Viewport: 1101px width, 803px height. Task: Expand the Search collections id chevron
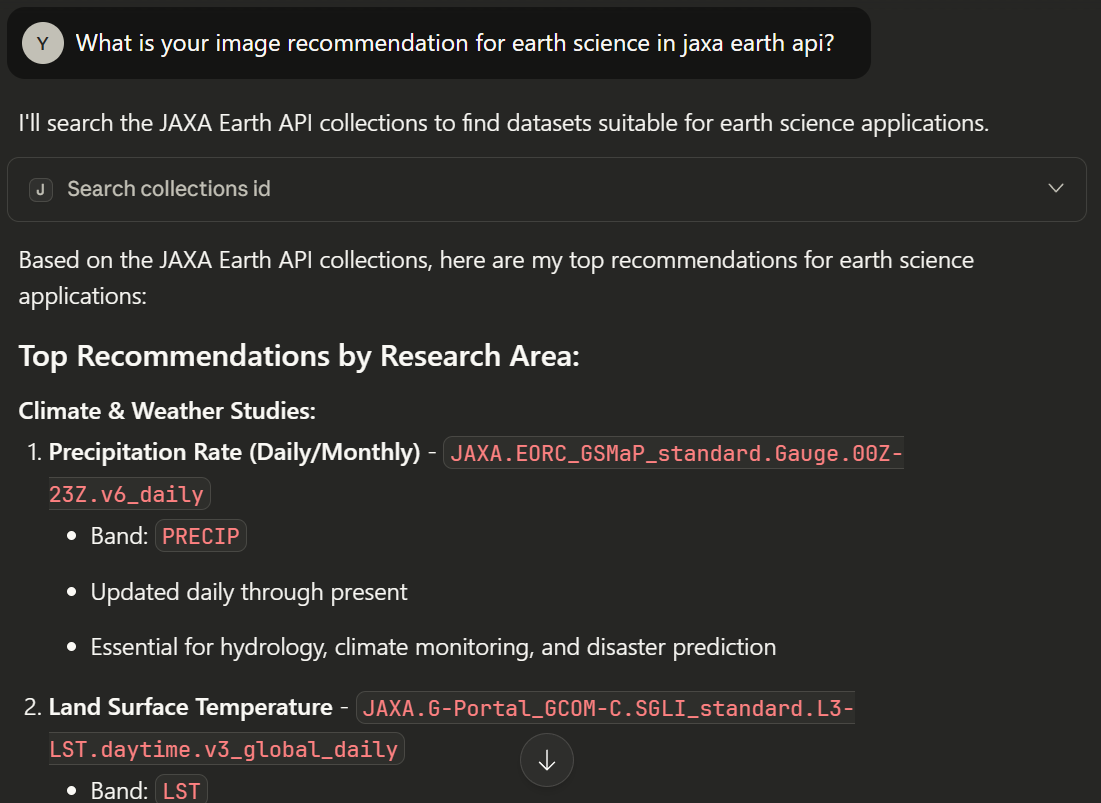1056,189
